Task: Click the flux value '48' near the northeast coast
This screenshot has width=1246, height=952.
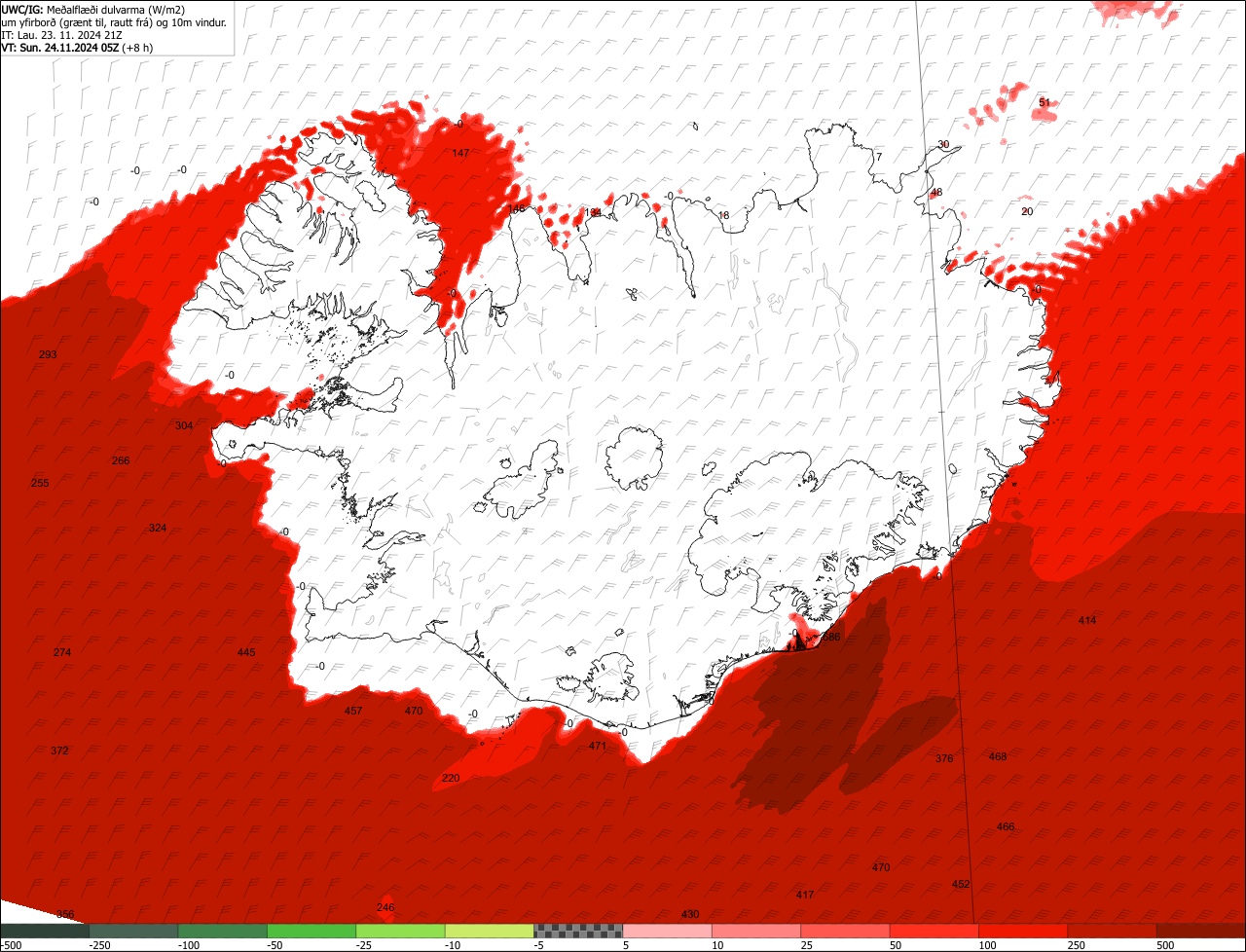Action: tap(936, 193)
